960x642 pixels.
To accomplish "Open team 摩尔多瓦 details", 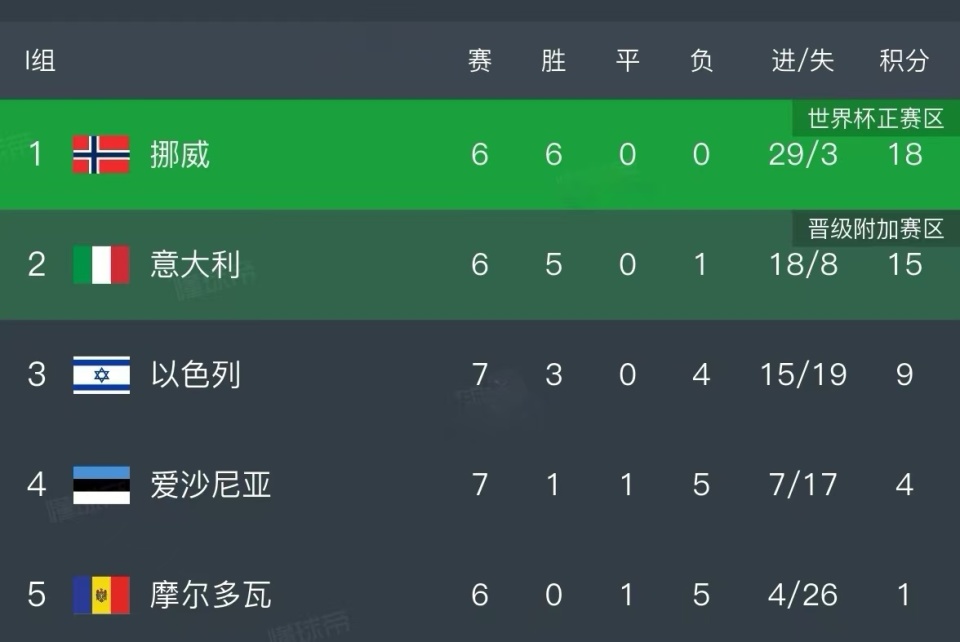I will point(210,595).
